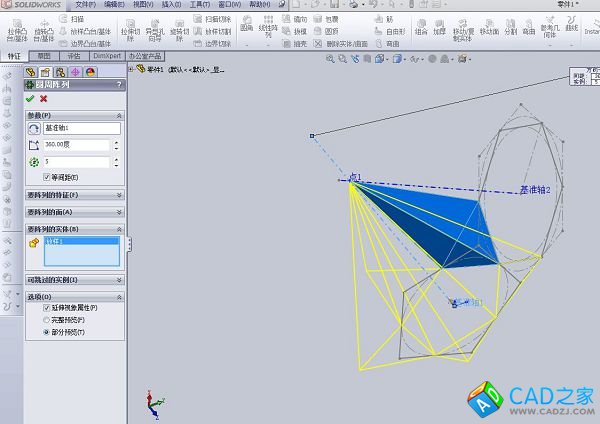Click the green checkmark to confirm pattern
600x424 pixels.
point(30,99)
